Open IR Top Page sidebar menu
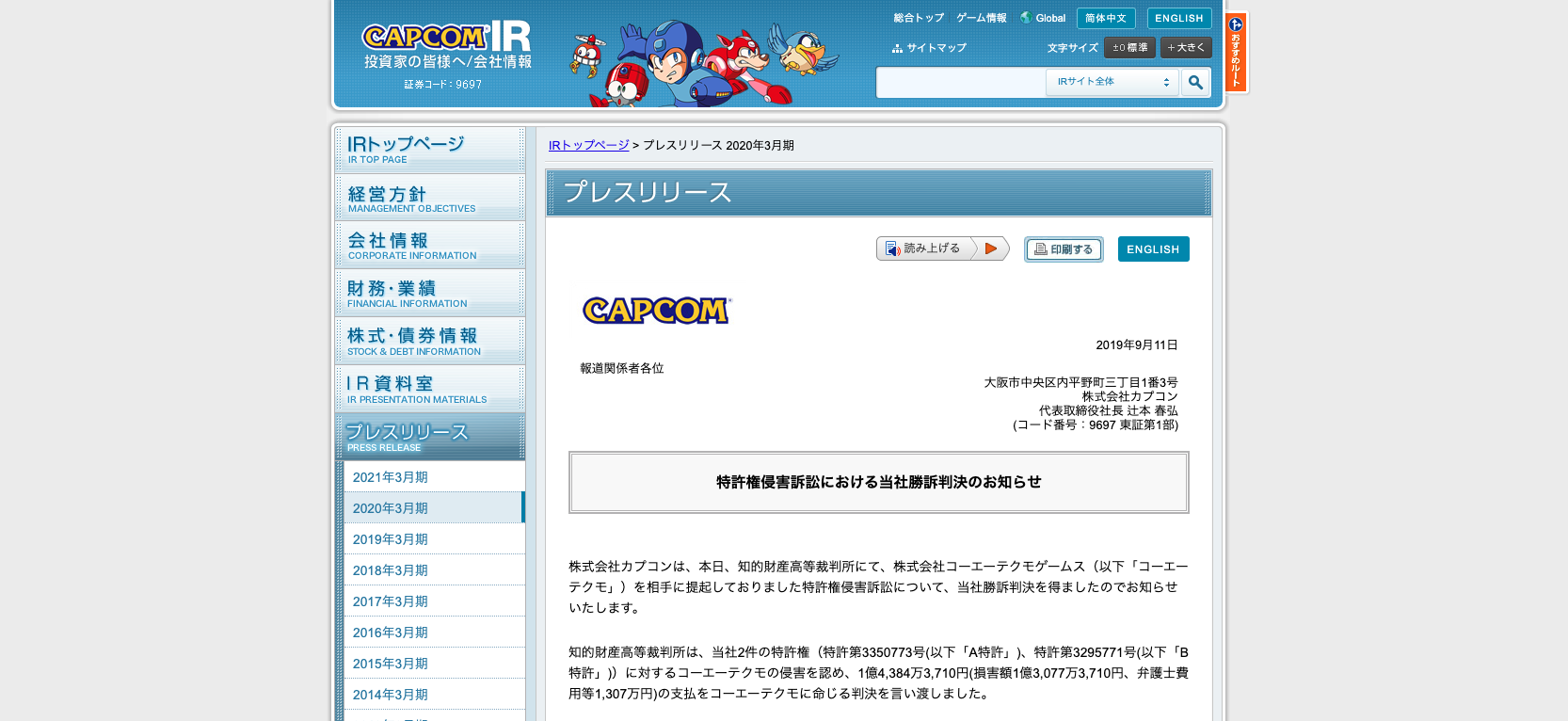Viewport: 1568px width, 721px height. coord(430,150)
